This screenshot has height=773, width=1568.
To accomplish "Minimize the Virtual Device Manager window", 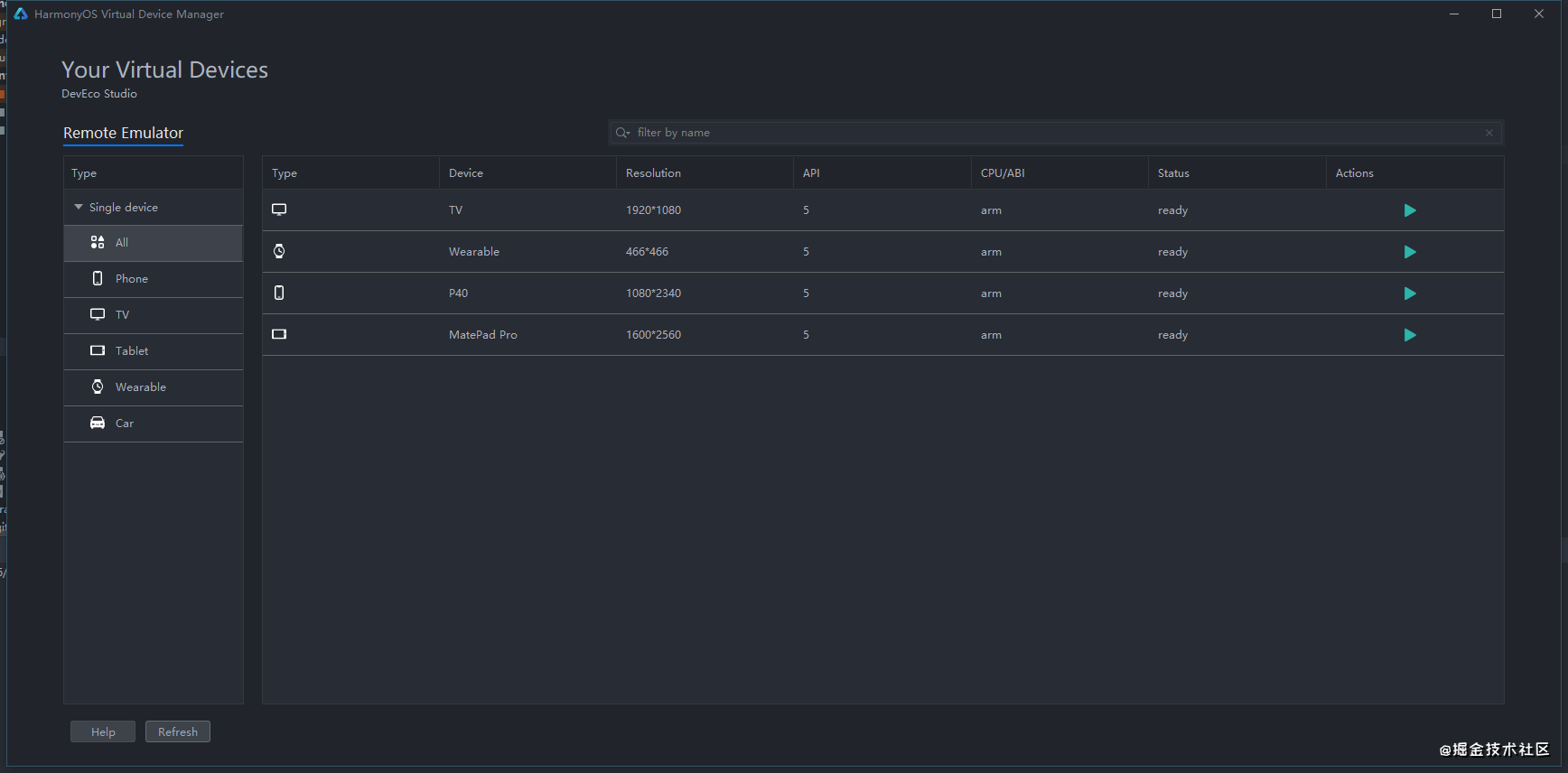I will [x=1454, y=14].
